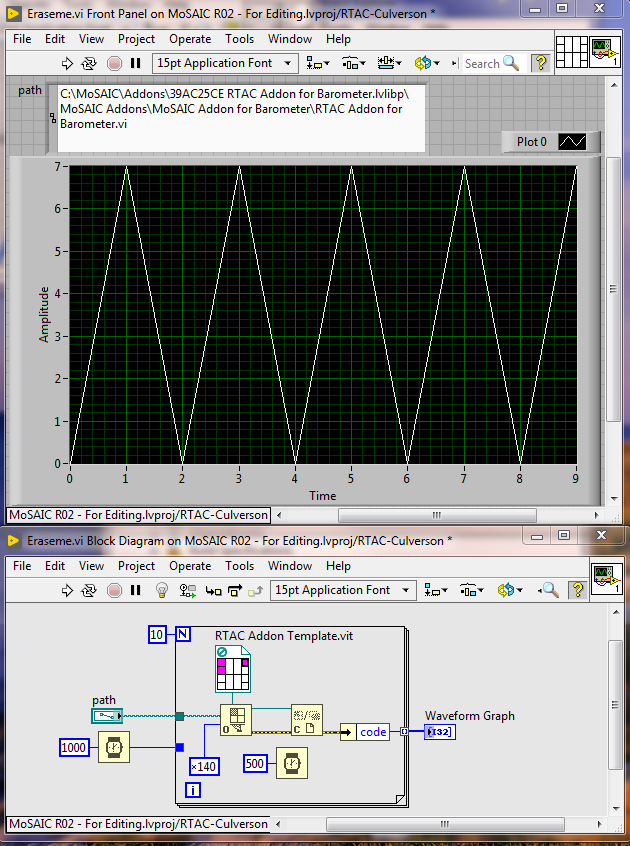Click Wait (ms) node wired to 500
Viewport: 630px width, 846px height.
pos(292,763)
